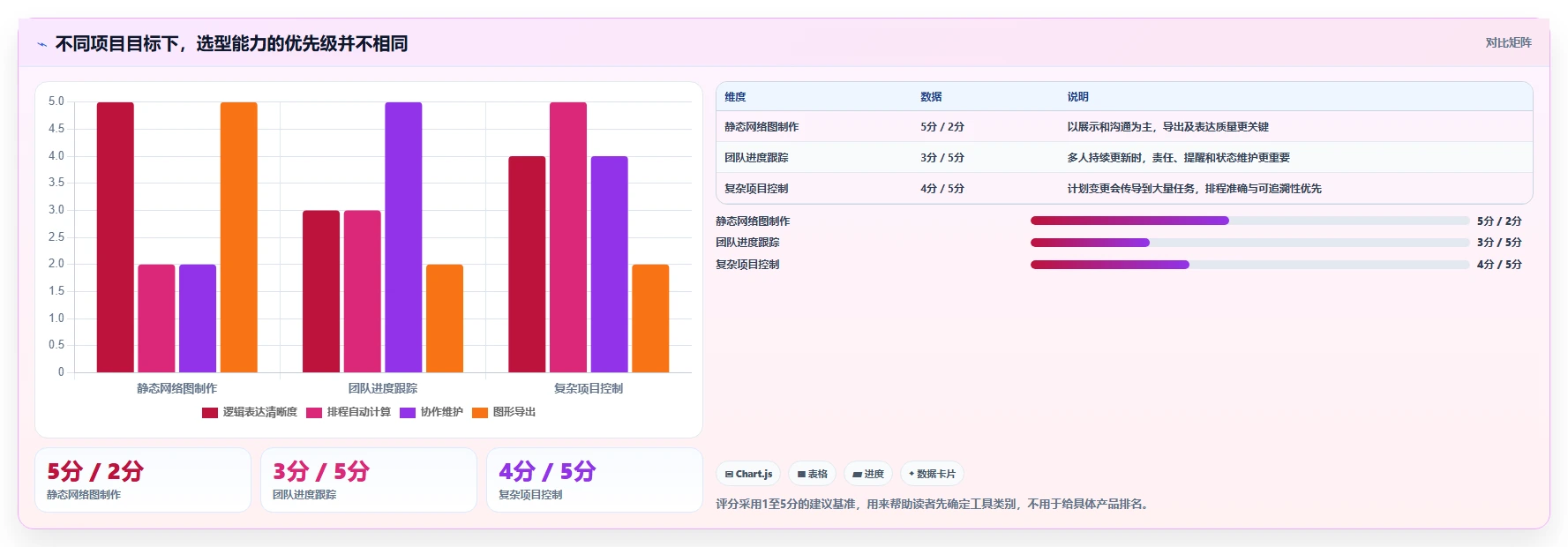Click the orange 图形导出 bar in 静态网络图制作 group
The height and width of the screenshot is (547, 1568).
click(239, 237)
